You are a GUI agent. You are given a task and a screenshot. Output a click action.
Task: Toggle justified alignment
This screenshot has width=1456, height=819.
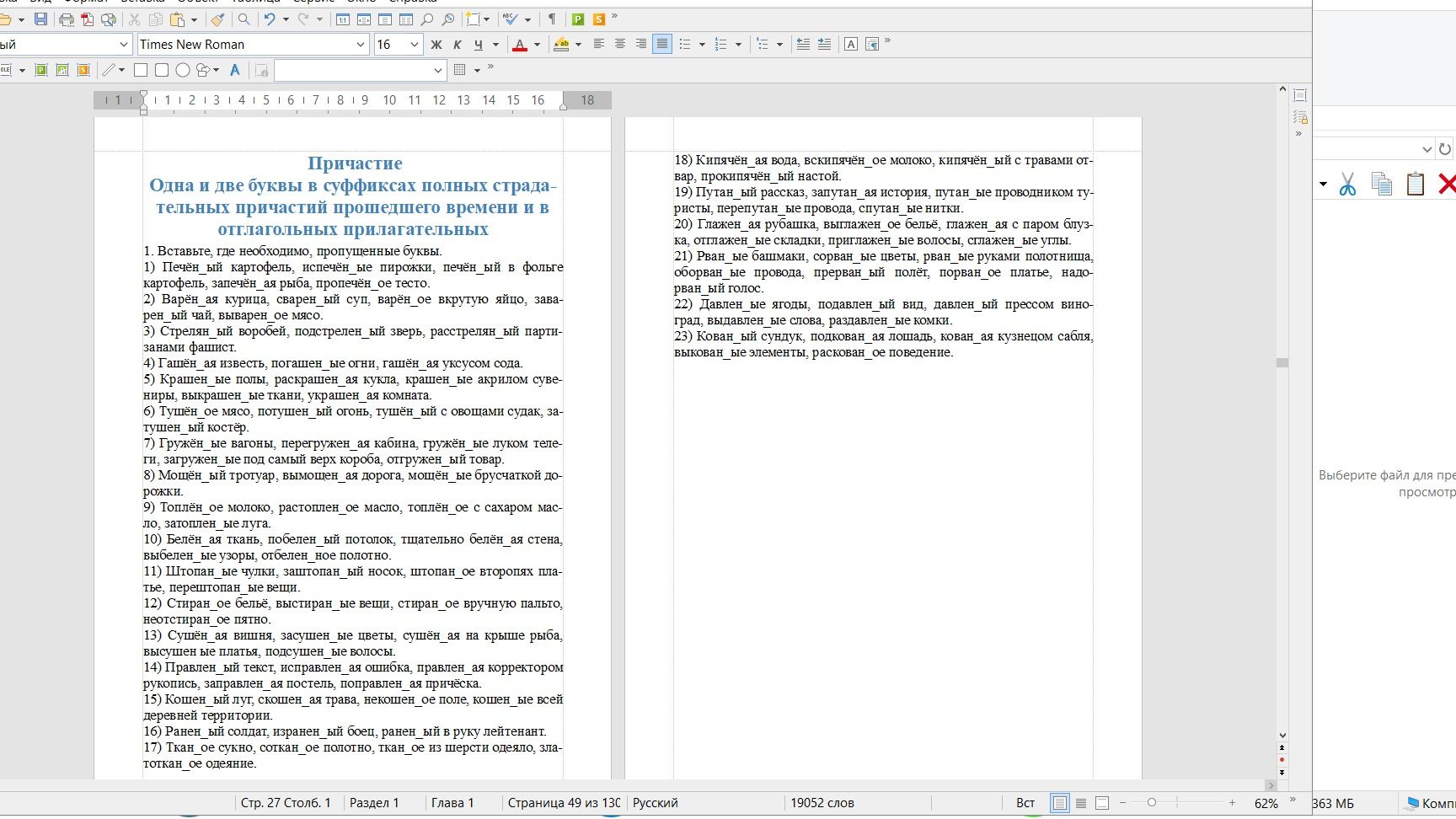point(662,45)
